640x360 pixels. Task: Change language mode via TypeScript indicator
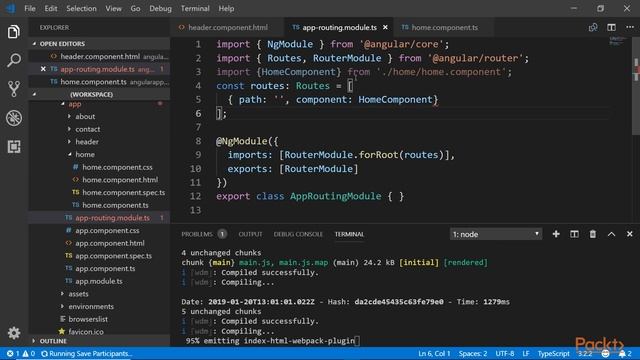point(553,353)
